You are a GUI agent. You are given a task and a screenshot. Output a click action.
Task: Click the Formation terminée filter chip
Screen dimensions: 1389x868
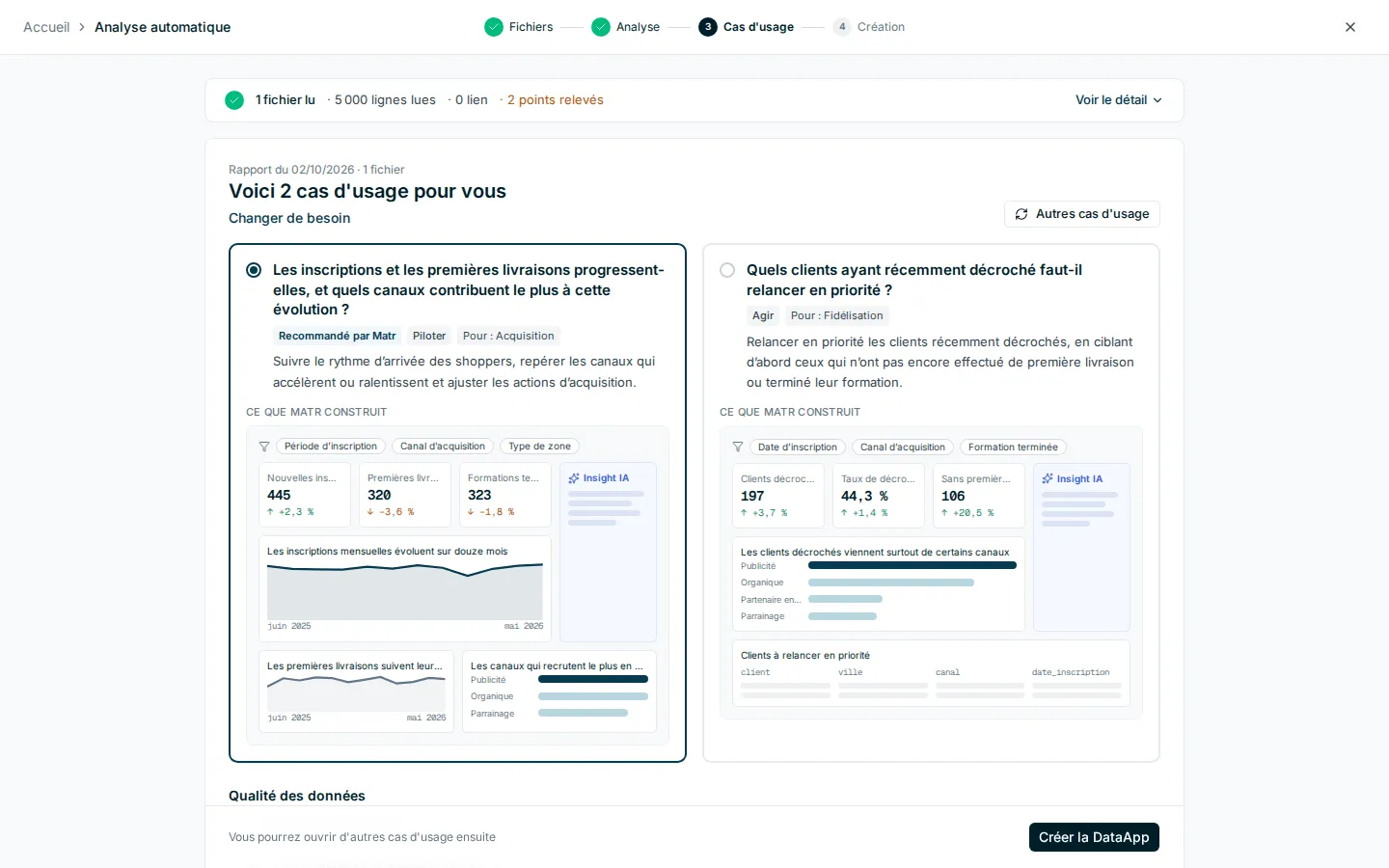1013,448
